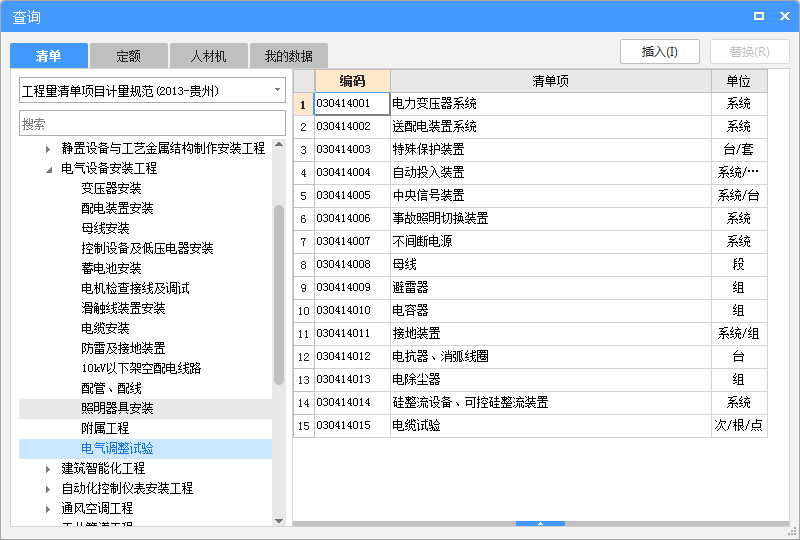Select code cell 030414001

pos(352,104)
